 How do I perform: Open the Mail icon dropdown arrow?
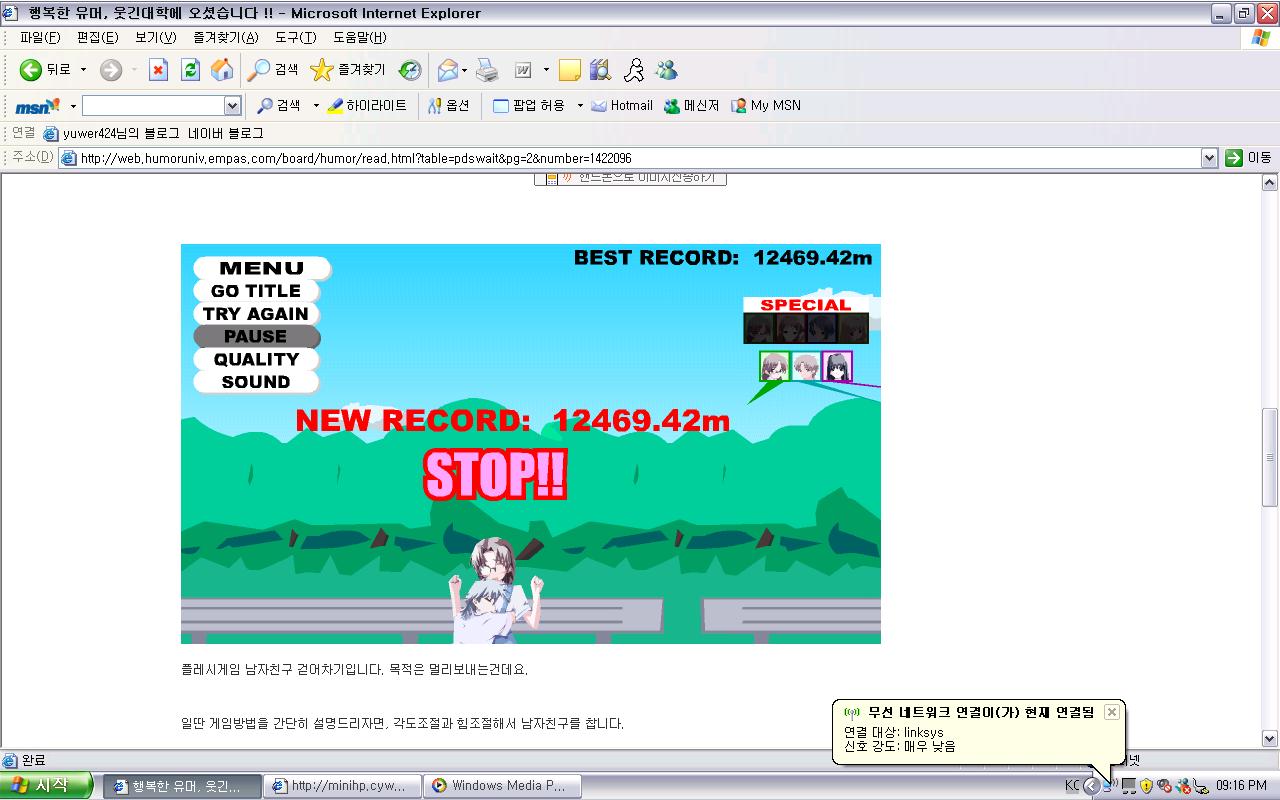[464, 70]
